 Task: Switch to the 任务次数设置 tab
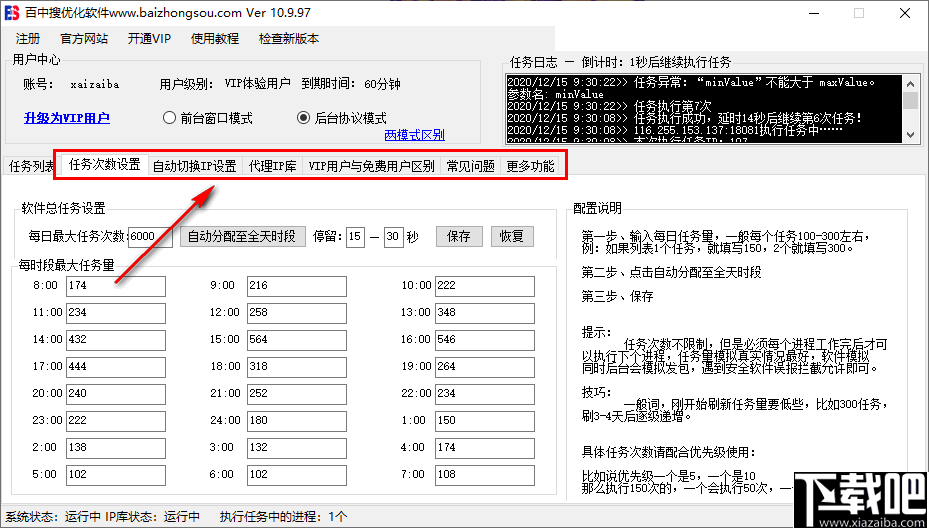104,165
